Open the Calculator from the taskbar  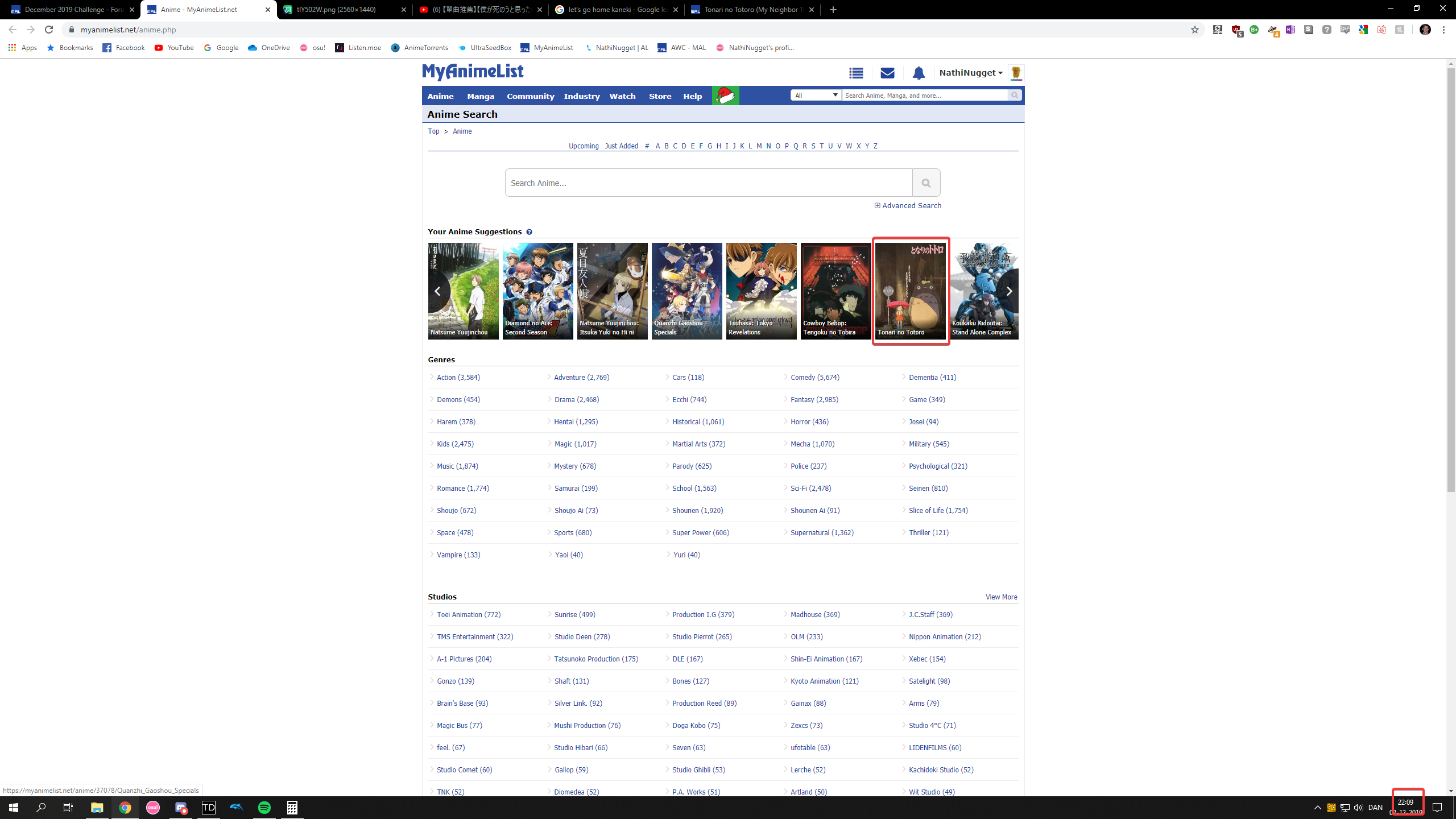292,808
